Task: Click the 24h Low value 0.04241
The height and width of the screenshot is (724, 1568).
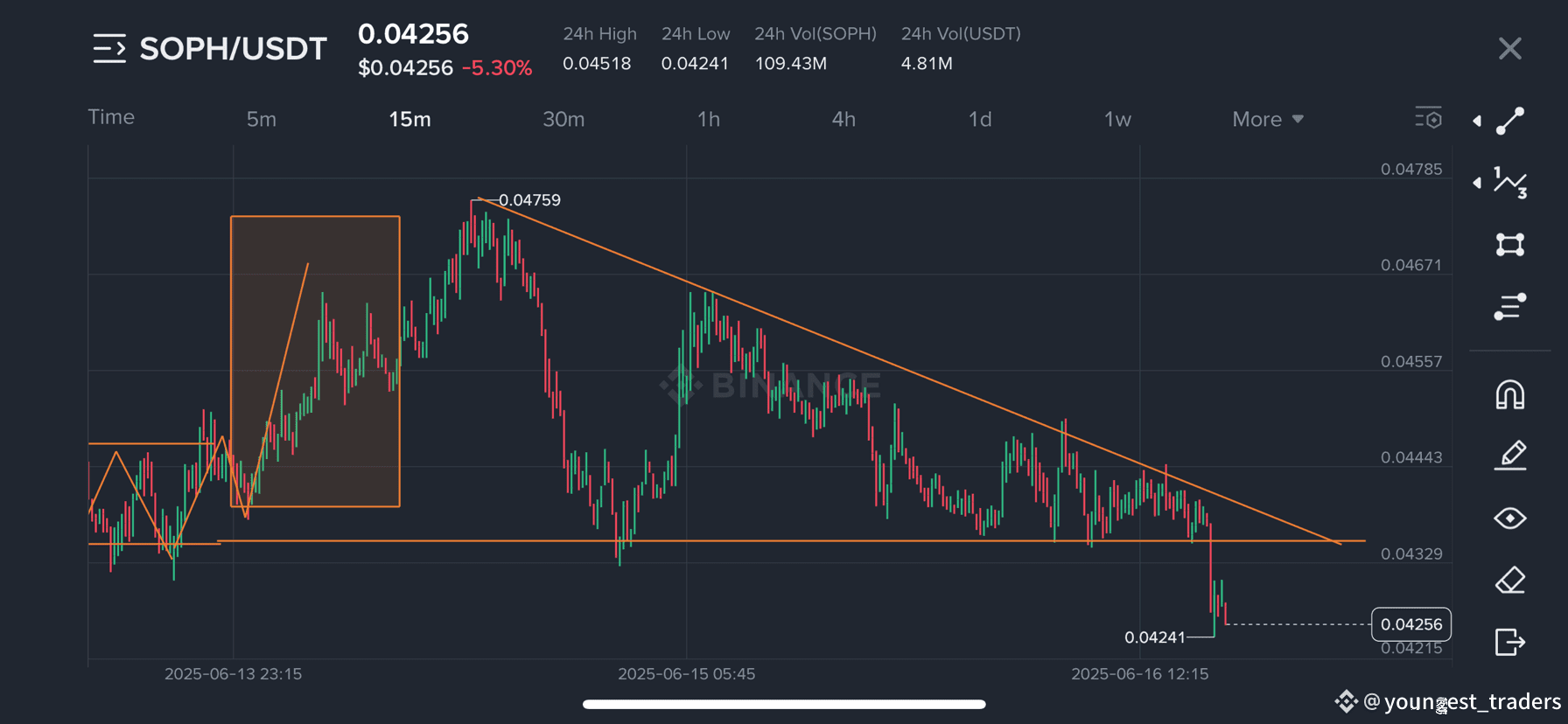Action: pos(695,64)
